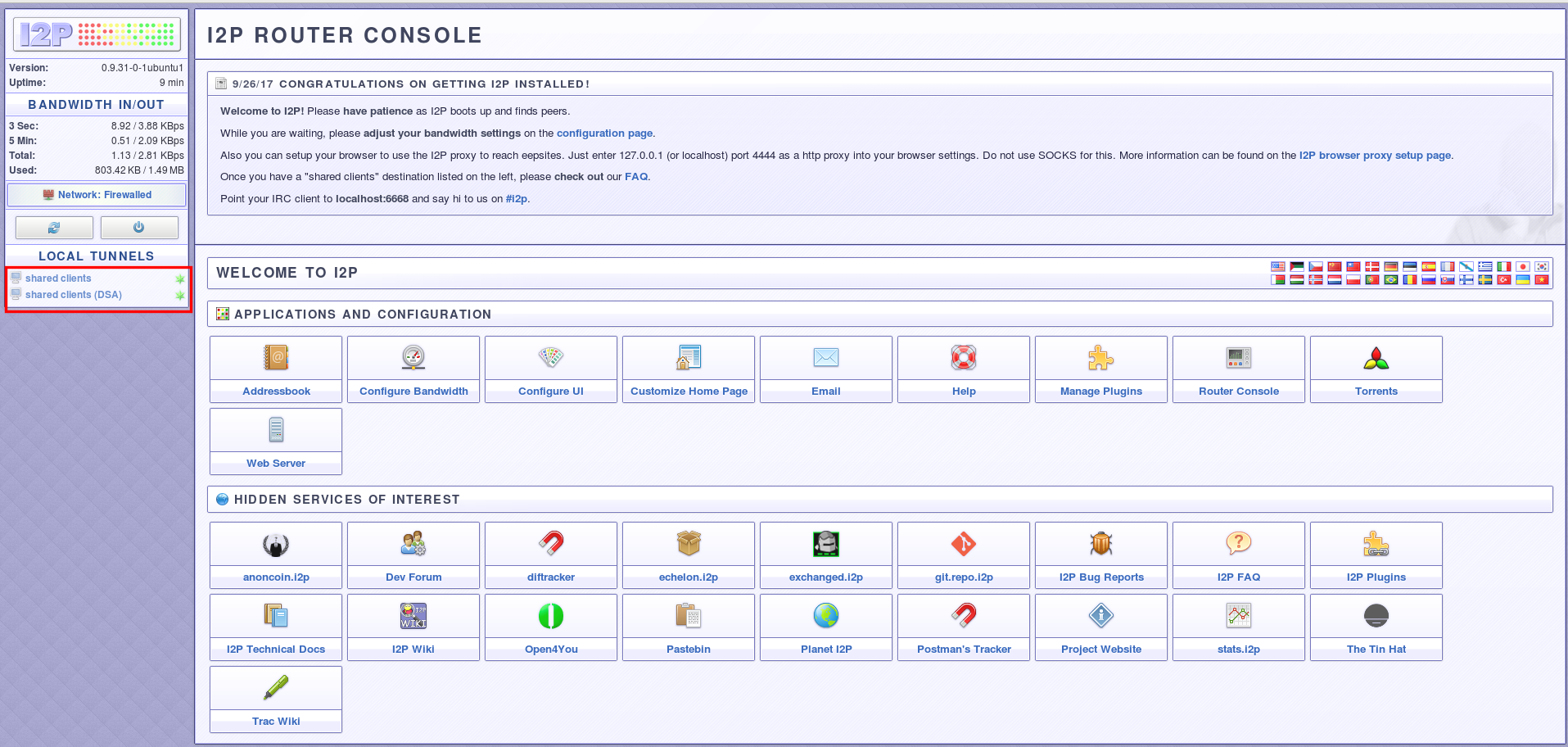Screen dimensions: 1568x747
Task: Click the I2P Bug Reports bug icon
Action: pos(1101,544)
